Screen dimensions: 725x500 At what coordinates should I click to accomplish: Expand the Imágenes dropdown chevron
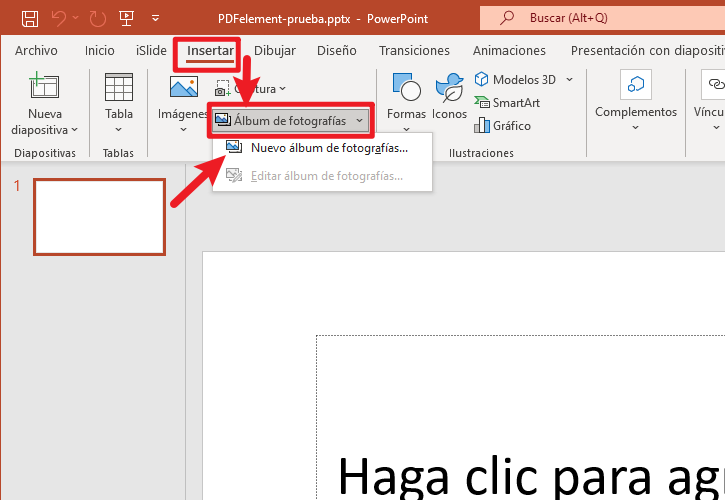pos(184,130)
